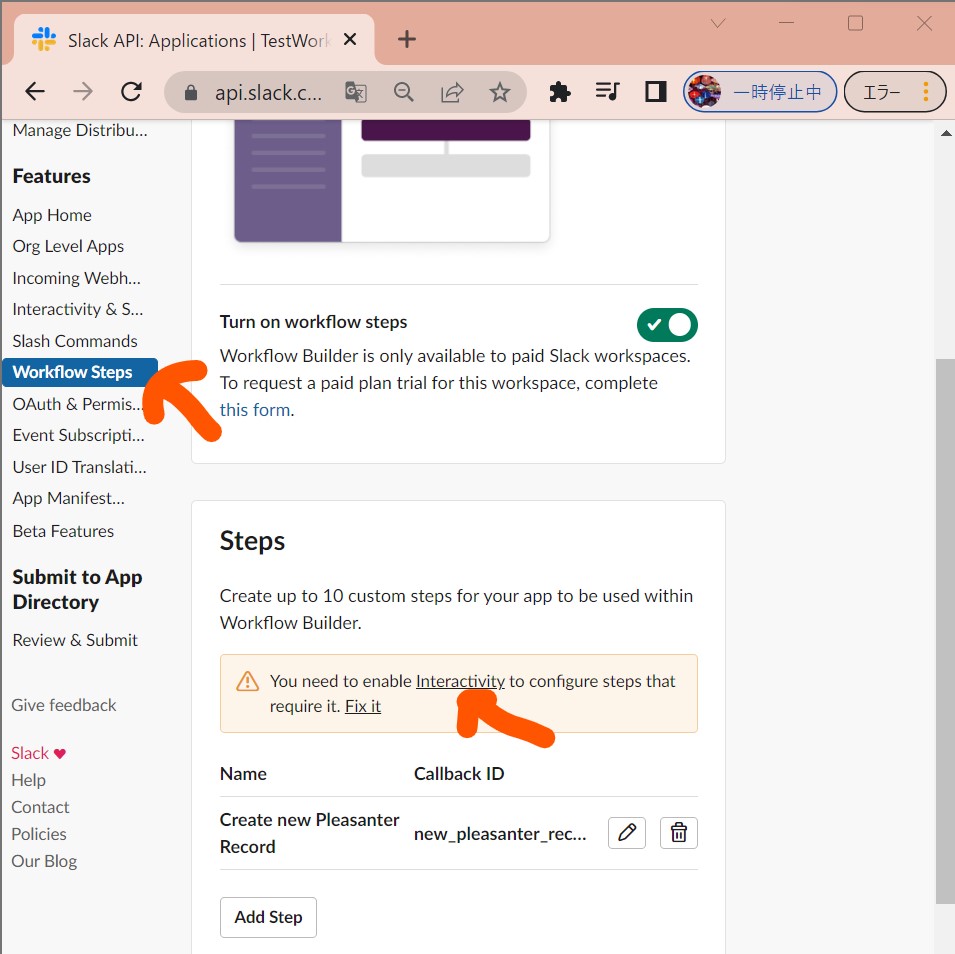Open Manage Distribution in the sidebar
This screenshot has height=954, width=955.
coord(80,130)
